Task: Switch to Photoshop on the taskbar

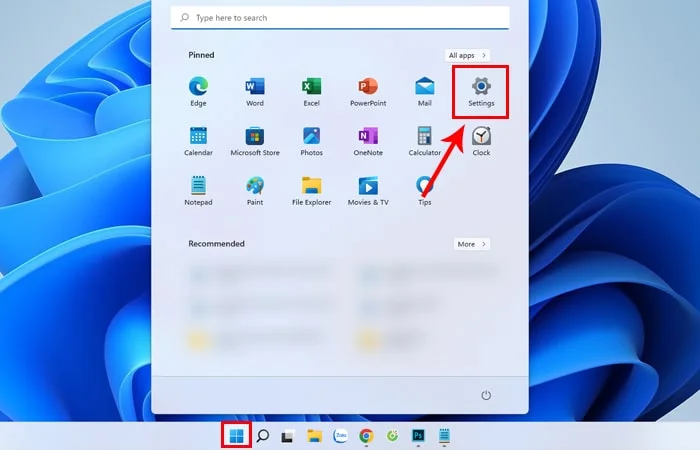Action: click(418, 435)
